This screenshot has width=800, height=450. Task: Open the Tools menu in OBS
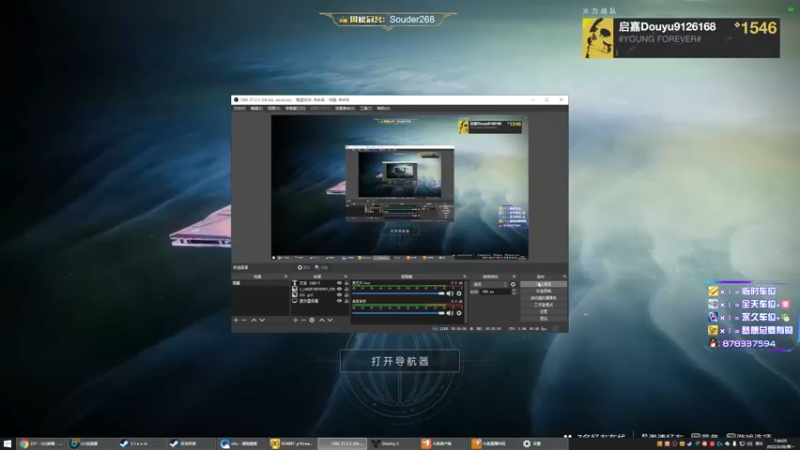point(366,108)
